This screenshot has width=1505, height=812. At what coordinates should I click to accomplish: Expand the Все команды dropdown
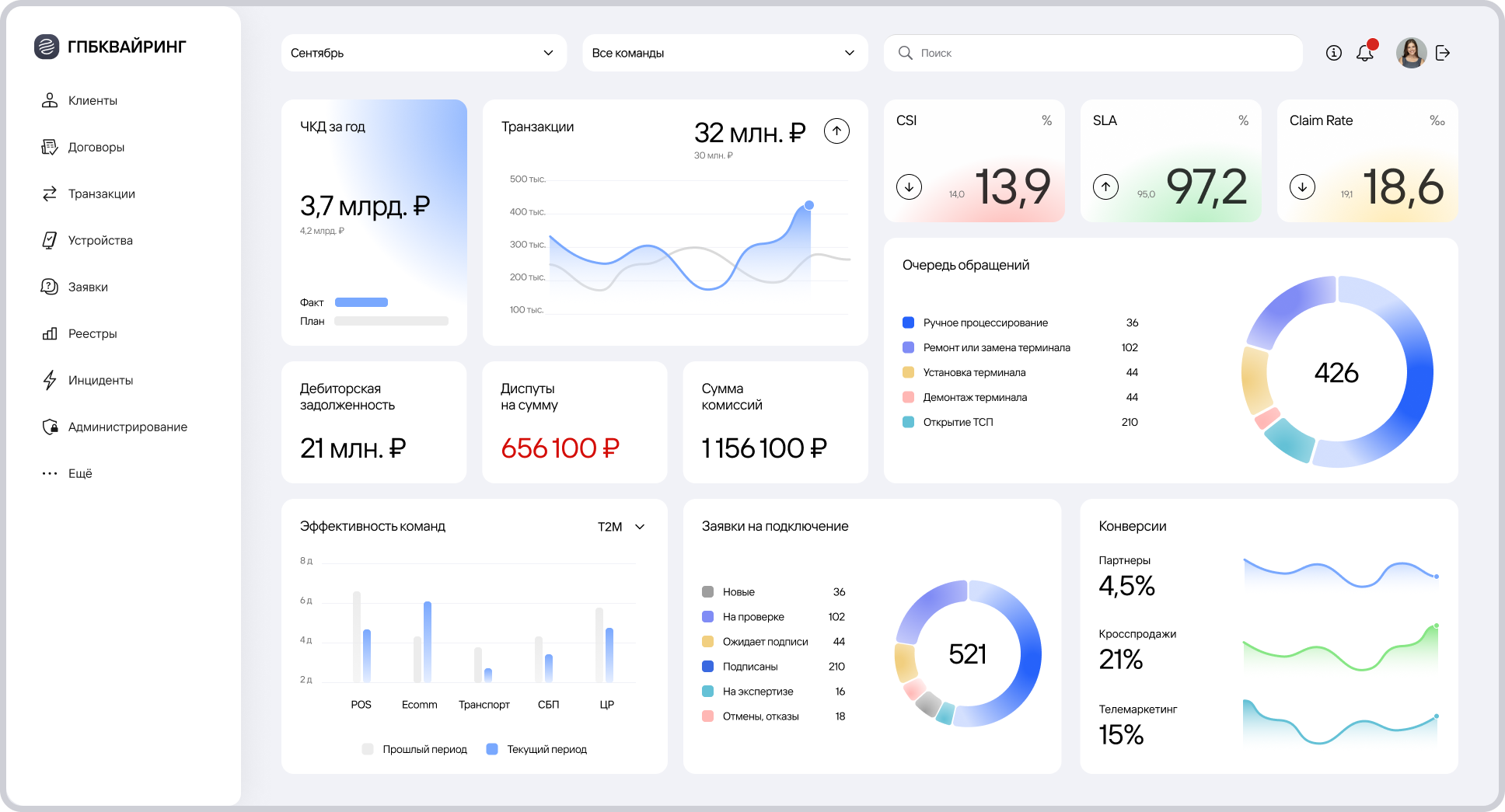tap(725, 53)
